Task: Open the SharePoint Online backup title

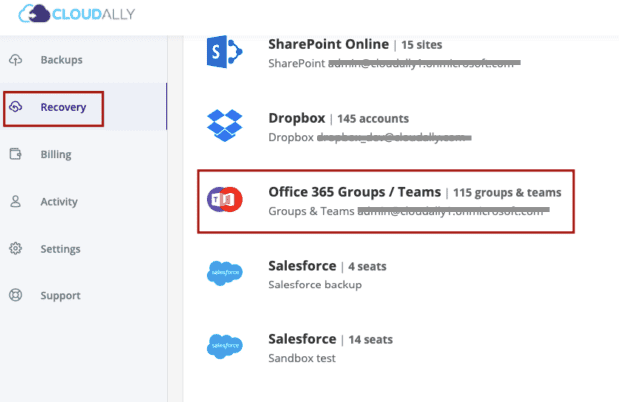Action: coord(328,44)
